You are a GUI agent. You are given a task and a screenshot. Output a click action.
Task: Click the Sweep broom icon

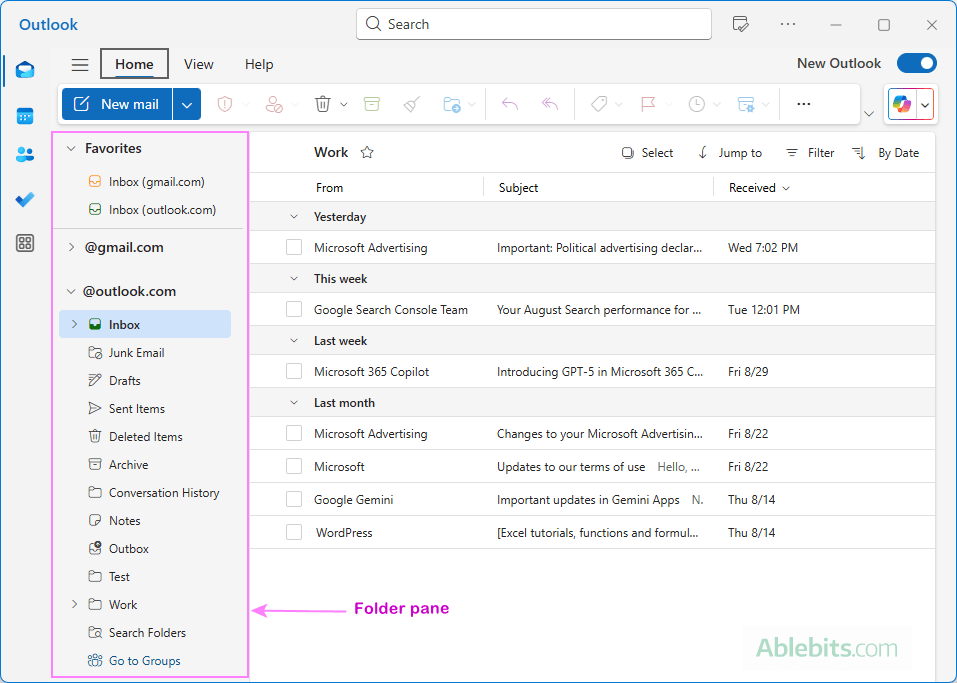click(x=412, y=104)
